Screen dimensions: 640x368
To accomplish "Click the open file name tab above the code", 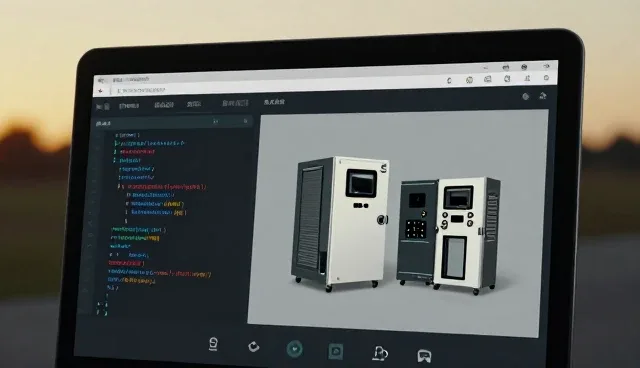I will click(x=103, y=123).
